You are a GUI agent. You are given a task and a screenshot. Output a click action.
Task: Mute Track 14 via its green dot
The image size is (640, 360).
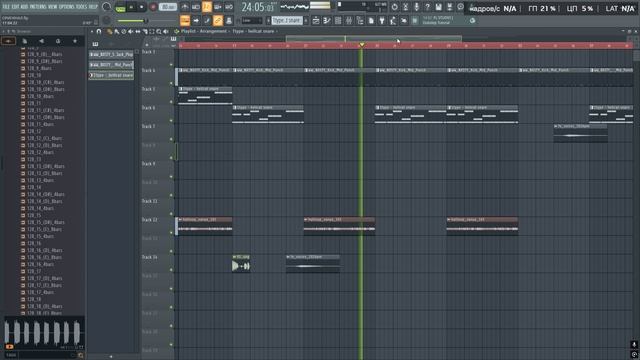(171, 270)
